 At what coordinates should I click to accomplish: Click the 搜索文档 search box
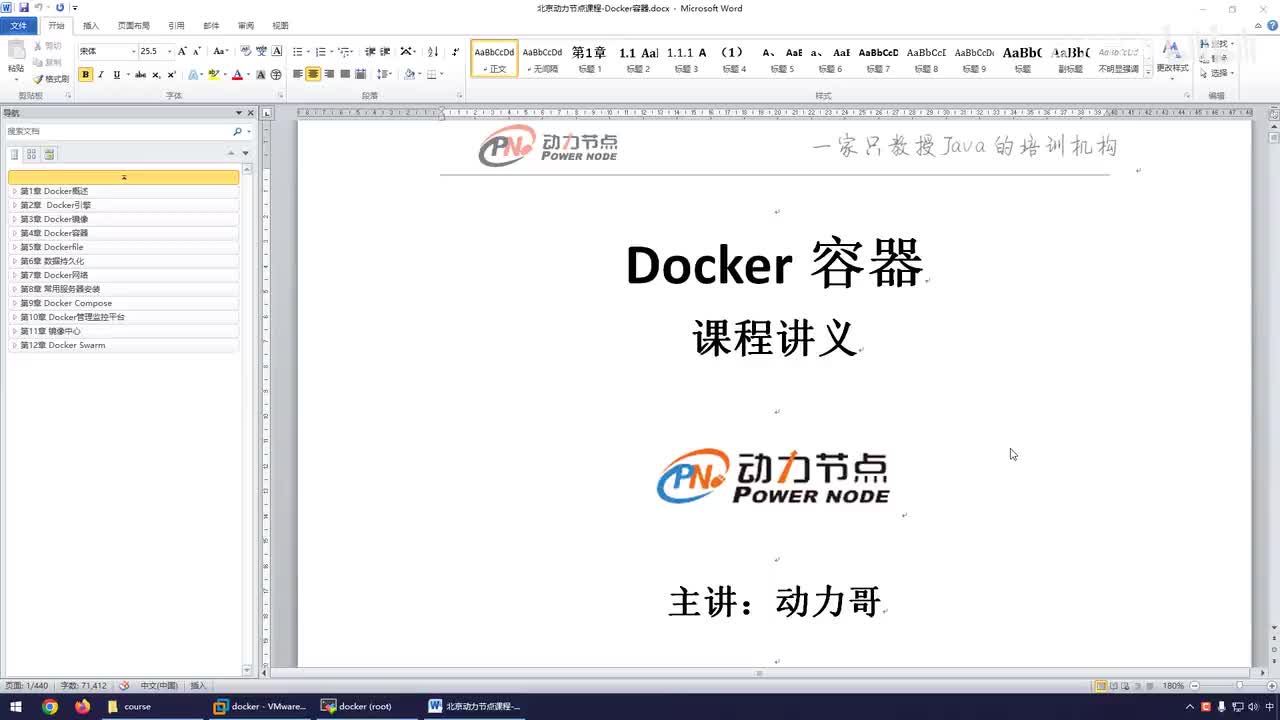[118, 131]
